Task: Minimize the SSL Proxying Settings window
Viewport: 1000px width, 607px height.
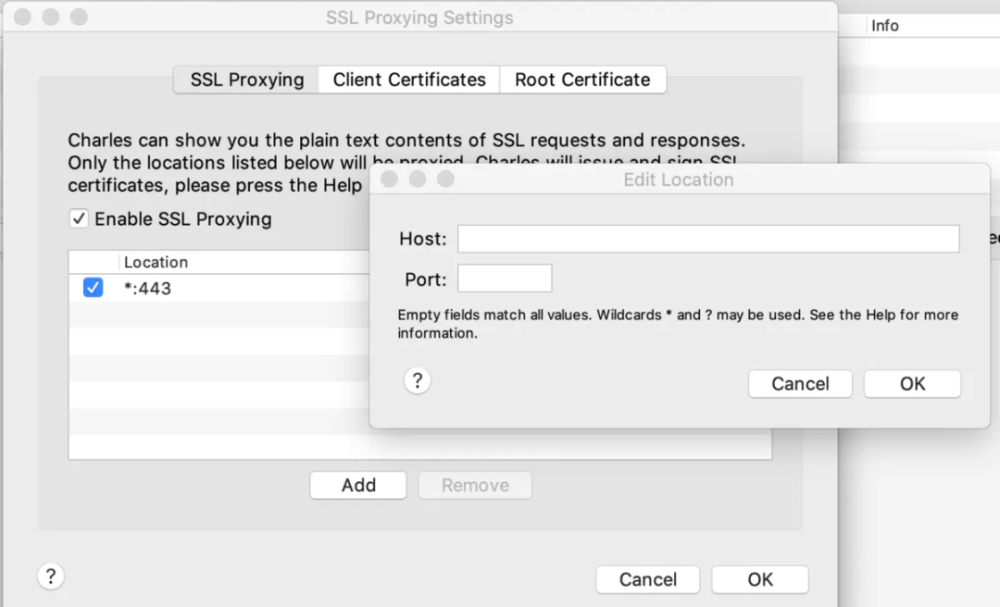Action: tap(50, 17)
